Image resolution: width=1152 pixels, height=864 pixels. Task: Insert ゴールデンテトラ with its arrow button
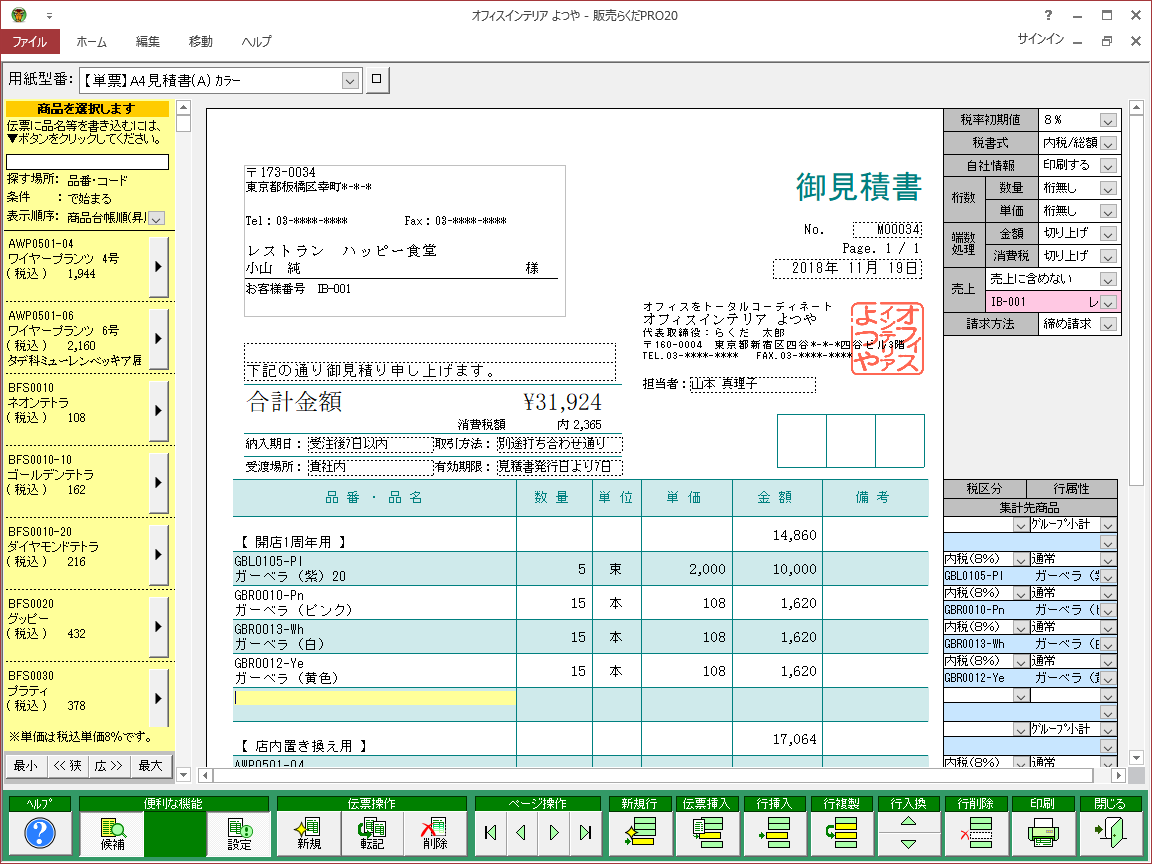tap(158, 482)
